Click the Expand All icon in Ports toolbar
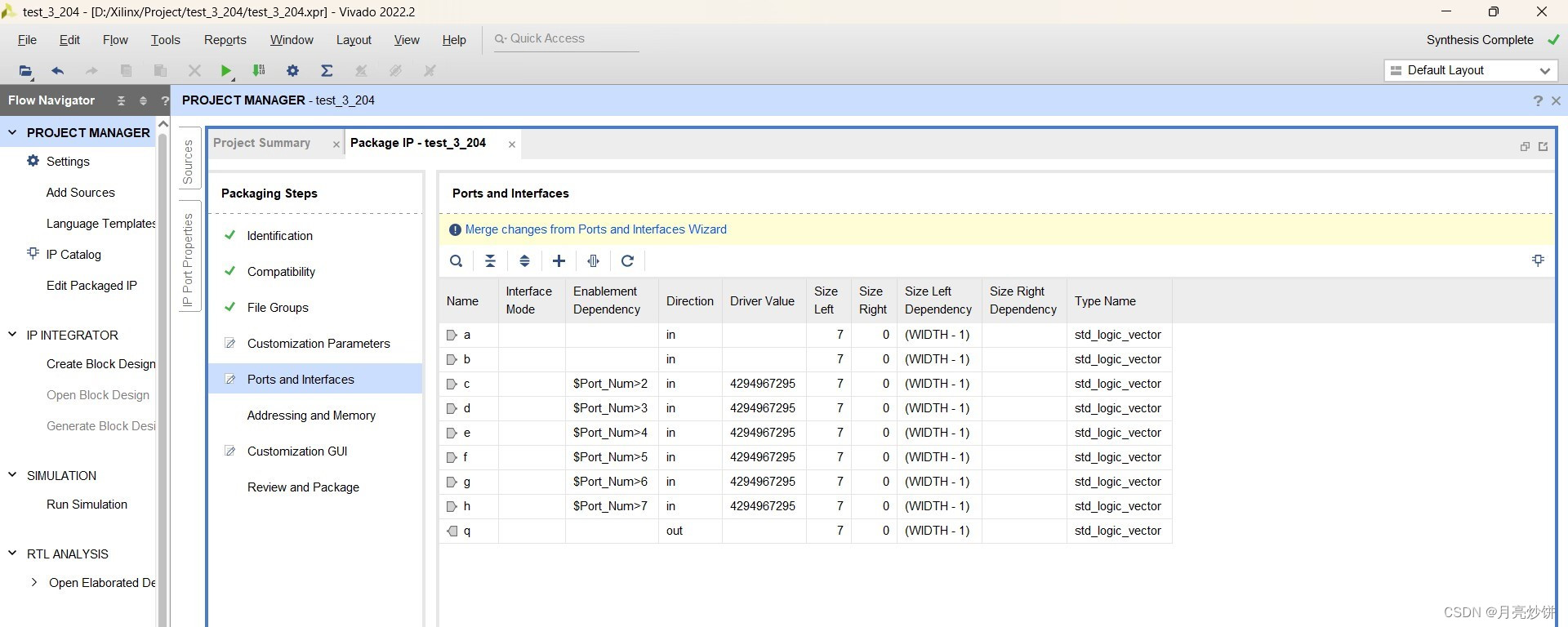The width and height of the screenshot is (1568, 627). point(524,261)
